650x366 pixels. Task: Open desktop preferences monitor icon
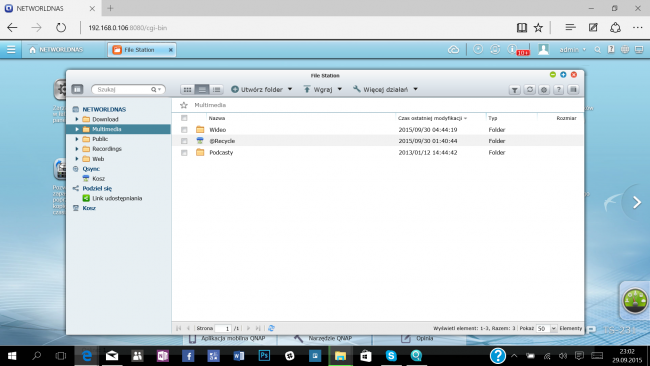(x=639, y=50)
